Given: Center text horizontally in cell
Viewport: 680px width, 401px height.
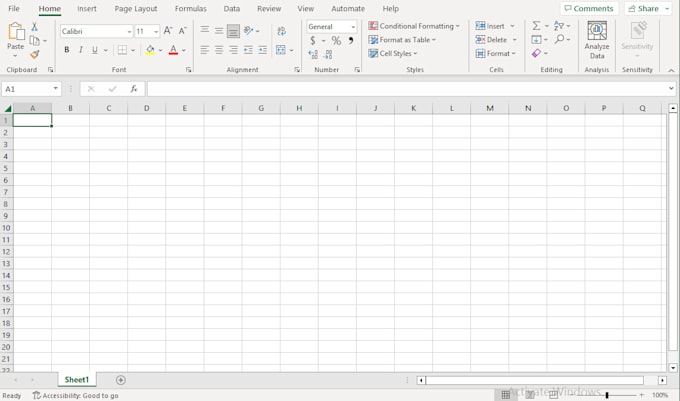Looking at the screenshot, I should pyautogui.click(x=219, y=50).
